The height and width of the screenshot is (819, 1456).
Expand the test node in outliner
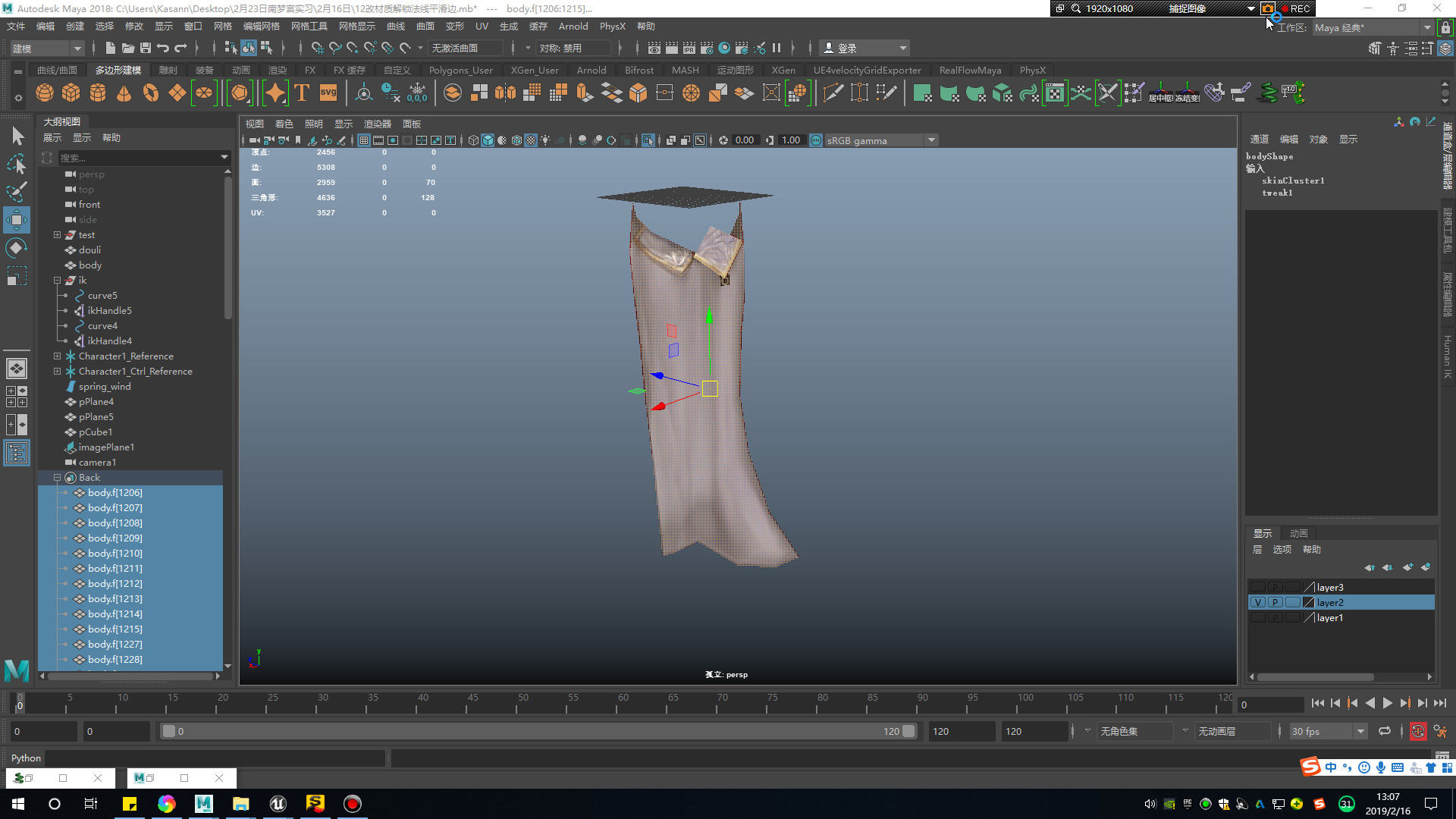tap(57, 235)
